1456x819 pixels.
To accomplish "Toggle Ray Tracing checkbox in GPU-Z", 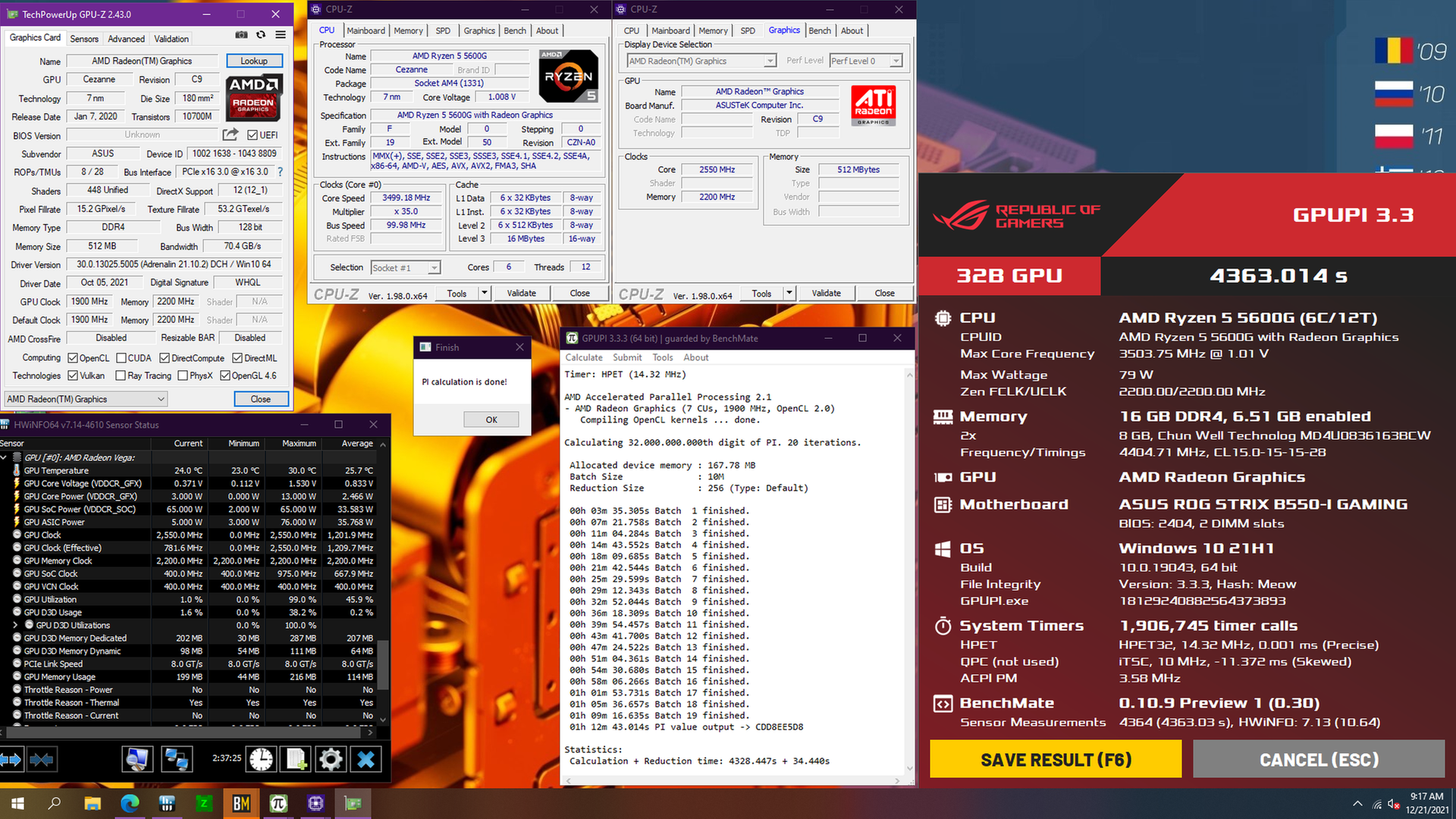I will [x=121, y=375].
